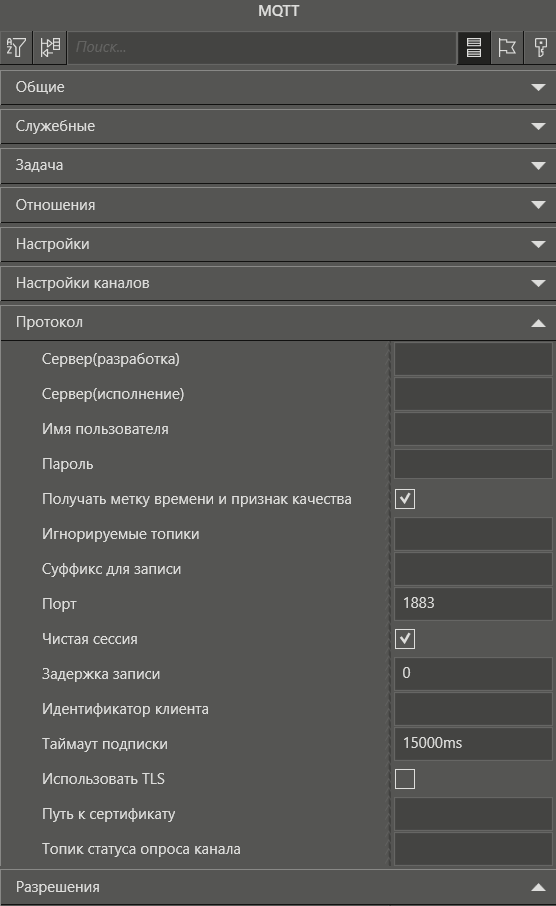The height and width of the screenshot is (906, 556).
Task: Expand the Задача section
Action: (278, 165)
